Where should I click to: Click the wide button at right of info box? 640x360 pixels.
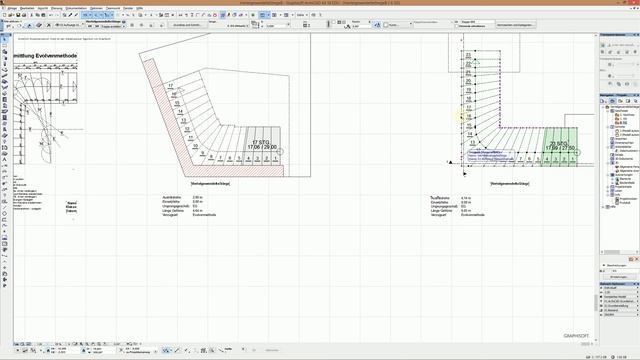click(515, 25)
